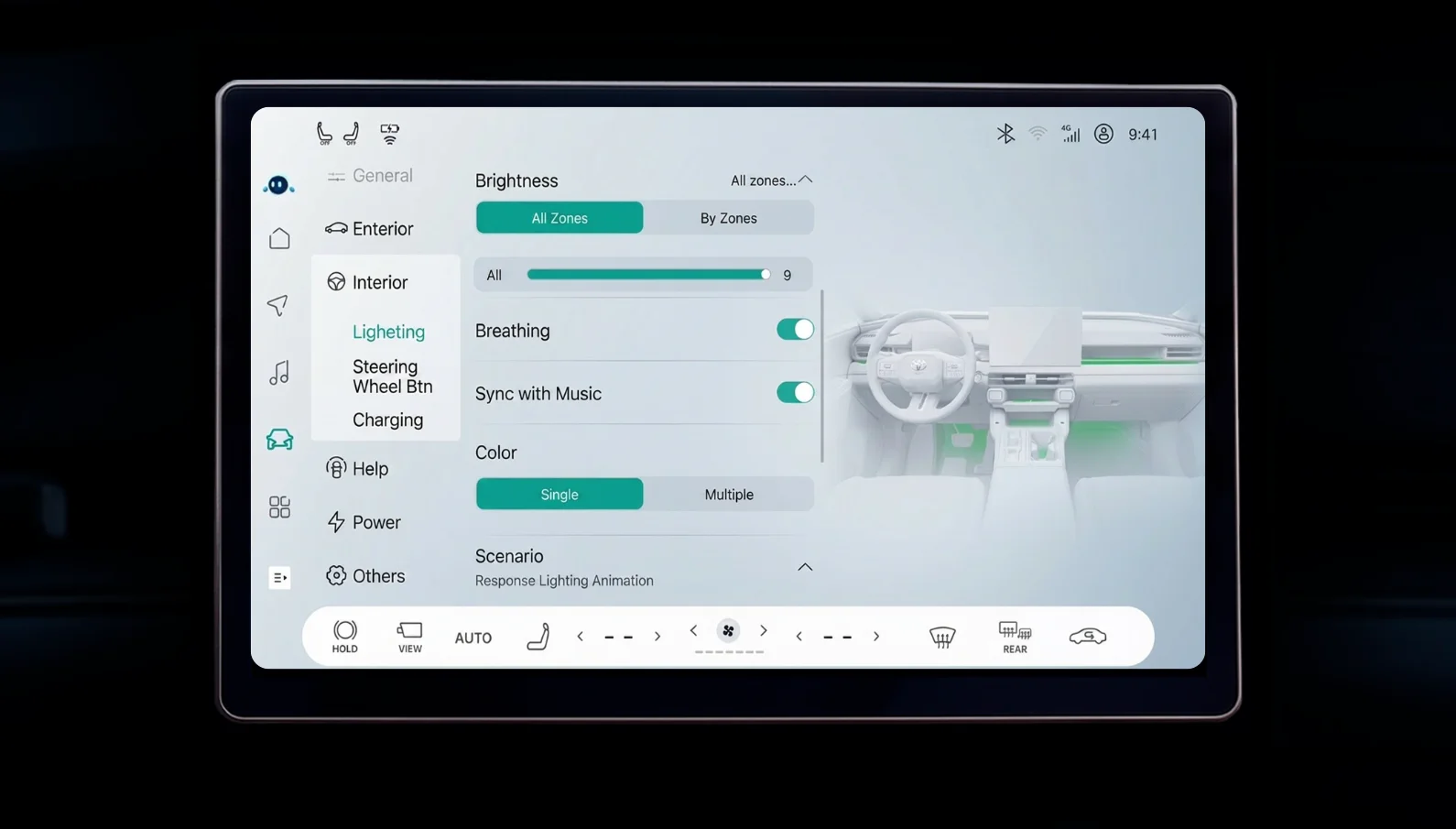
Task: Tap the AUTO climate button
Action: point(473,638)
